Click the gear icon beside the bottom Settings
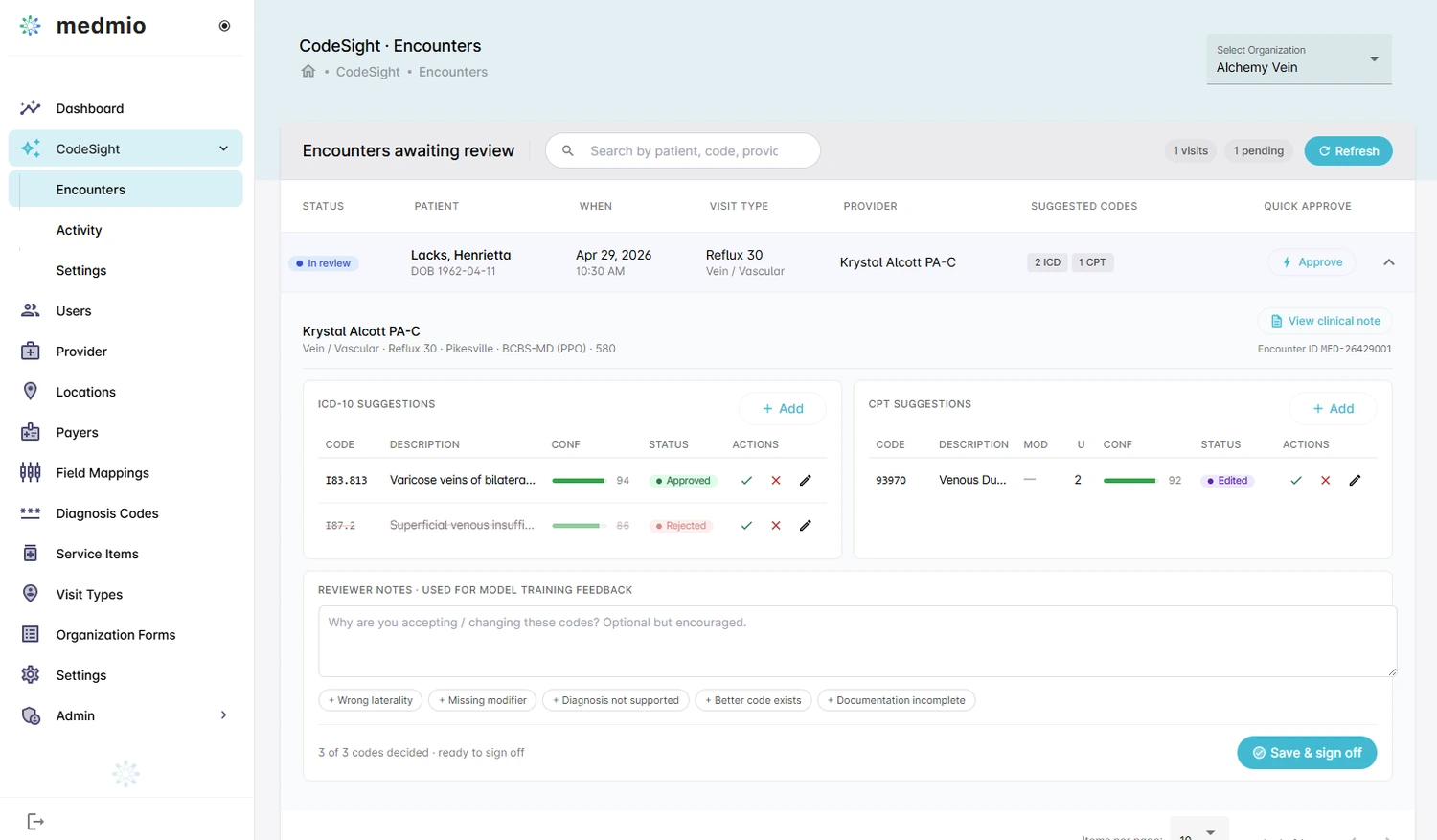The width and height of the screenshot is (1437, 840). pos(31,675)
